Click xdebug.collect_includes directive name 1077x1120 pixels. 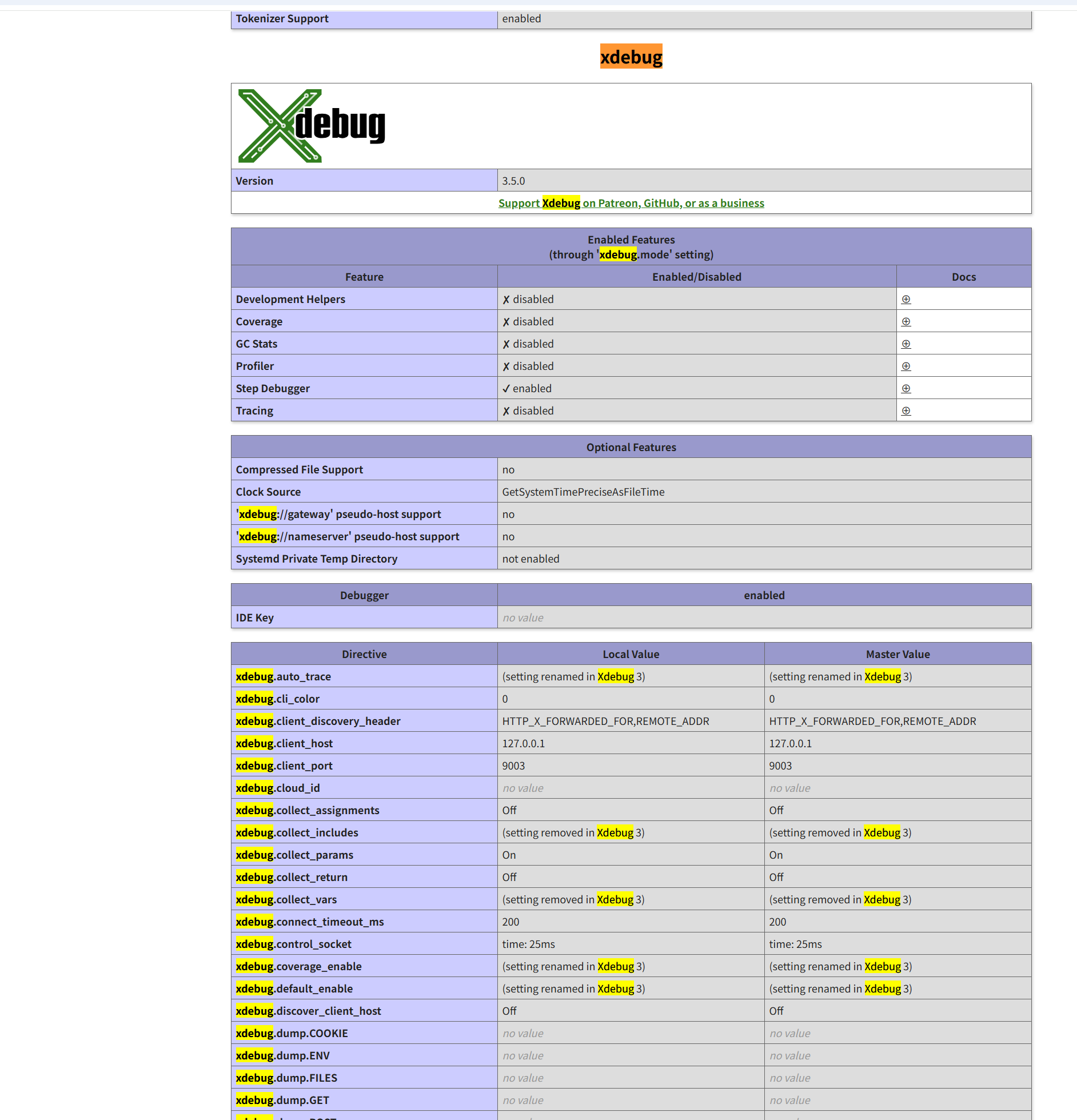pyautogui.click(x=297, y=832)
